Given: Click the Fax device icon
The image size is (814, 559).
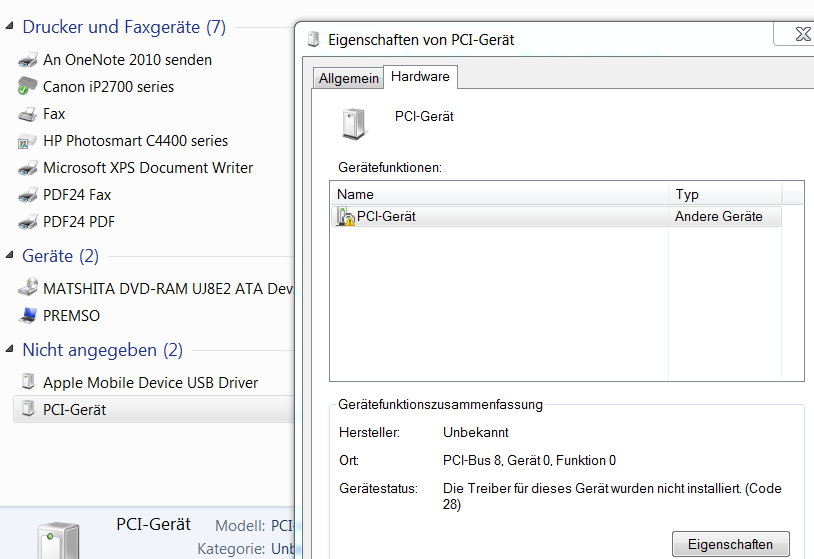Looking at the screenshot, I should 28,114.
